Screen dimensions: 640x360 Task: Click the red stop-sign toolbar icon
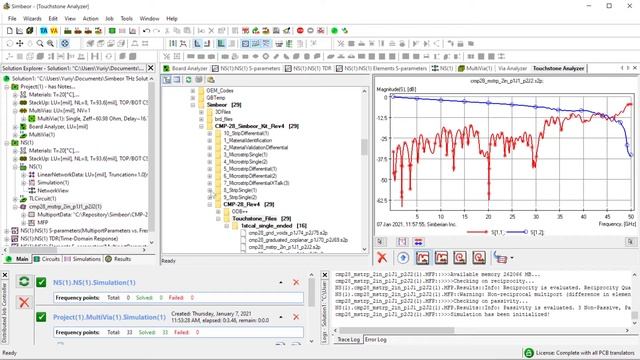pos(300,31)
